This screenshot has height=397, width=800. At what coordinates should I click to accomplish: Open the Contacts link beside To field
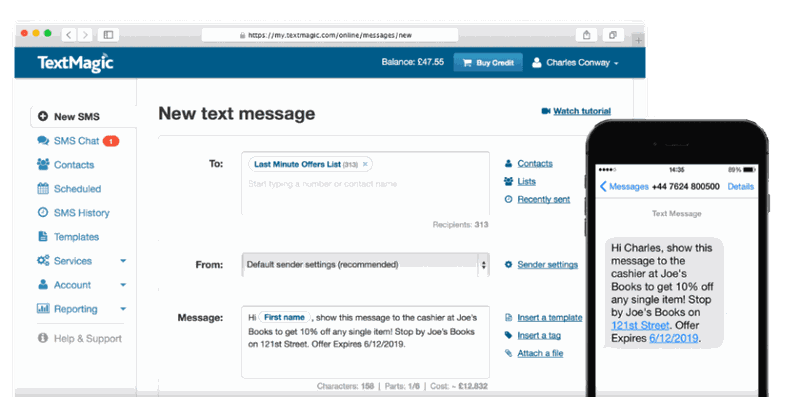point(535,163)
